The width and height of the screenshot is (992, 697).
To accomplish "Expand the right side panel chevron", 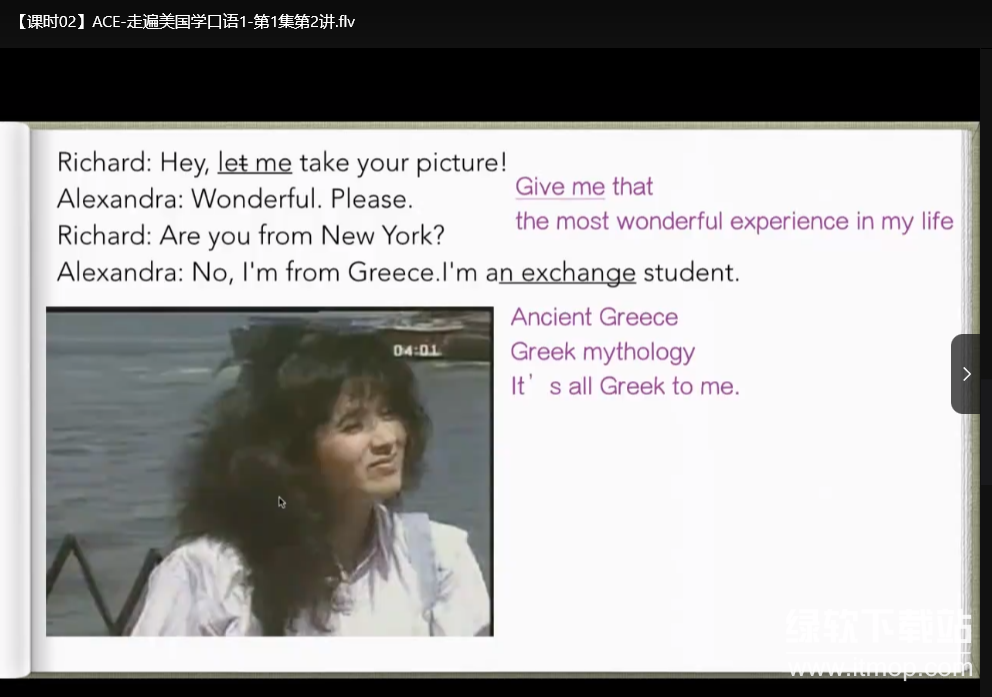I will click(966, 374).
